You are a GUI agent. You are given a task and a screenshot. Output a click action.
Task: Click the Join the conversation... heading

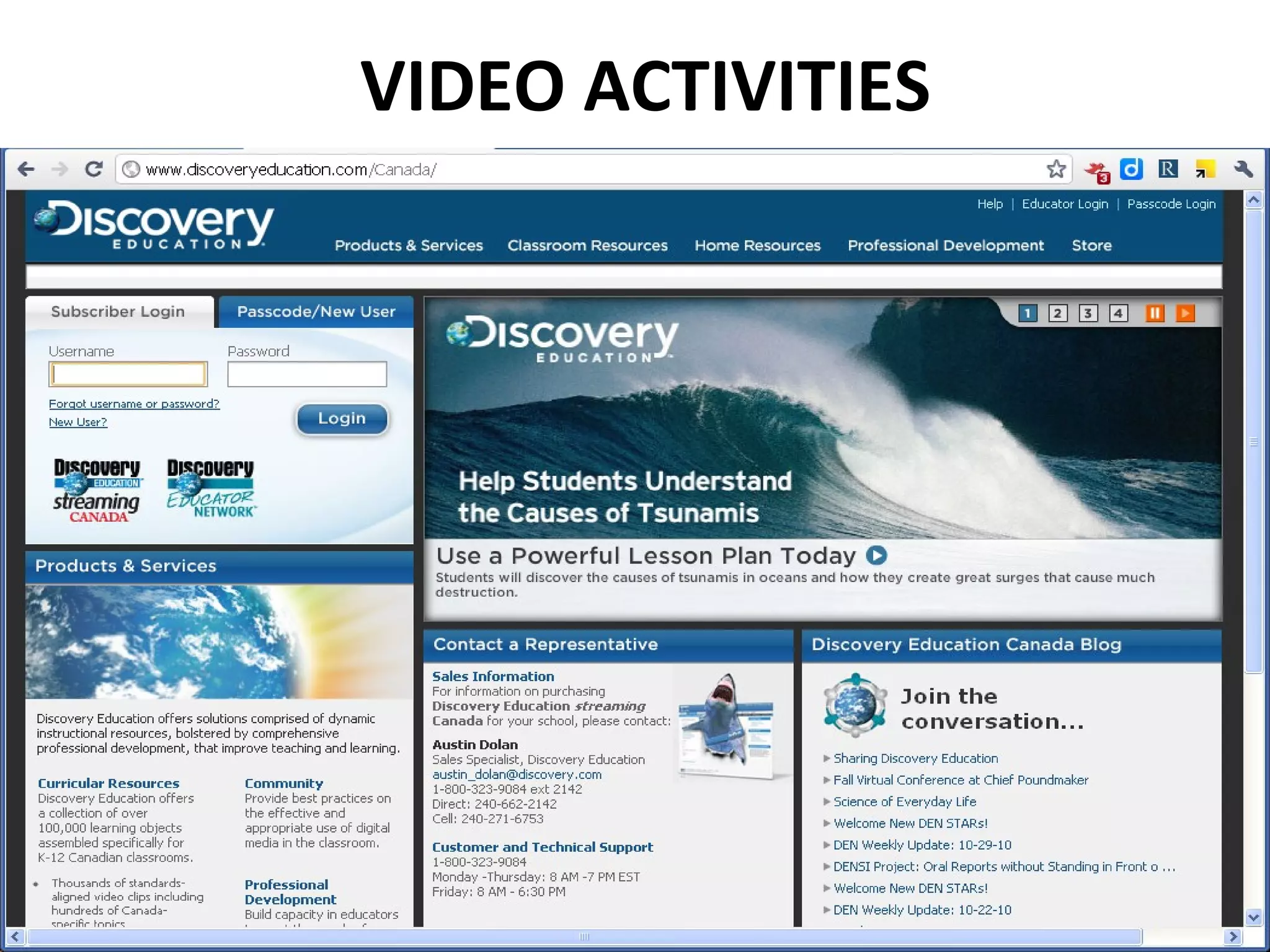[x=992, y=709]
